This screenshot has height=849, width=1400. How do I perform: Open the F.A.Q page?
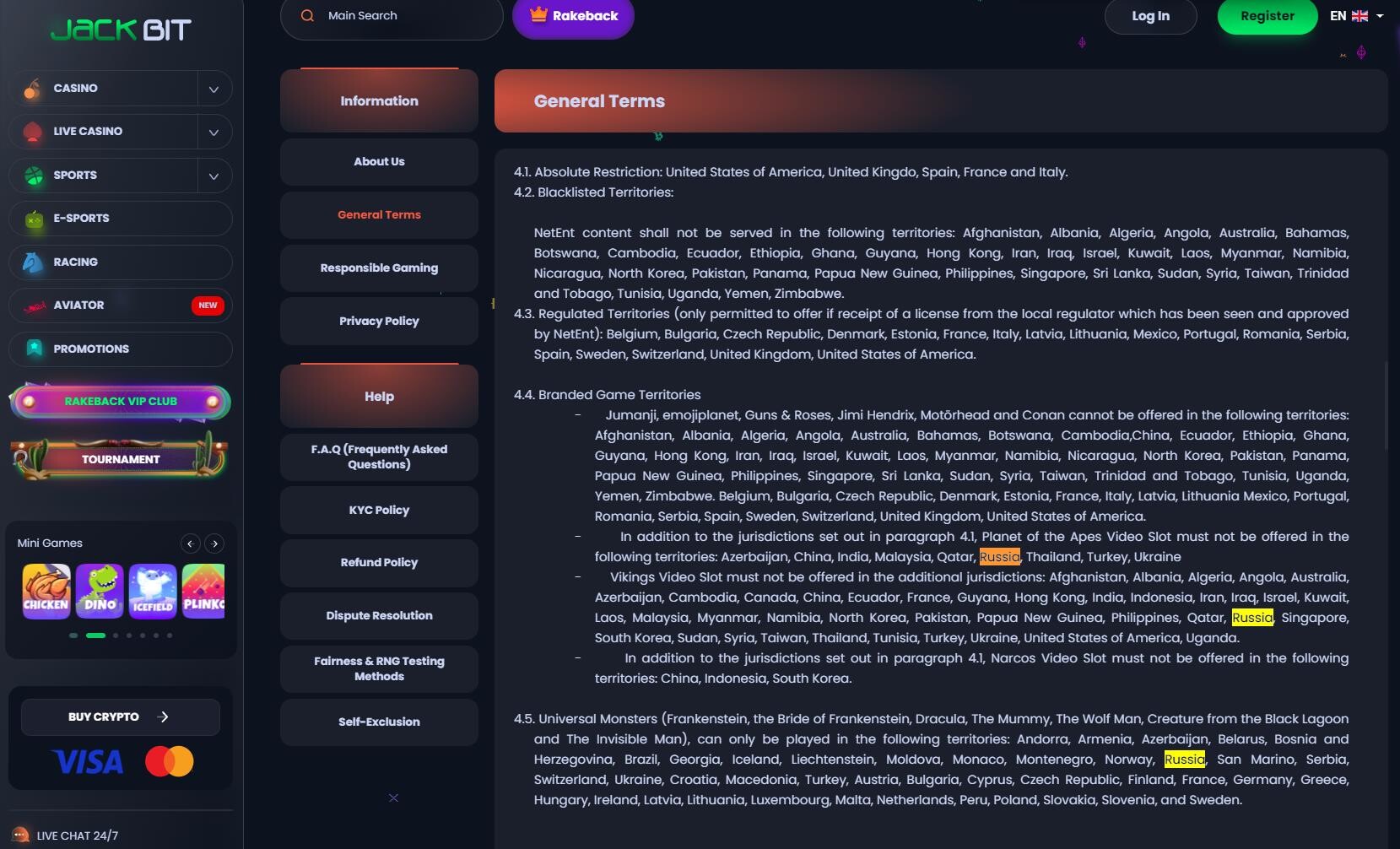click(379, 457)
